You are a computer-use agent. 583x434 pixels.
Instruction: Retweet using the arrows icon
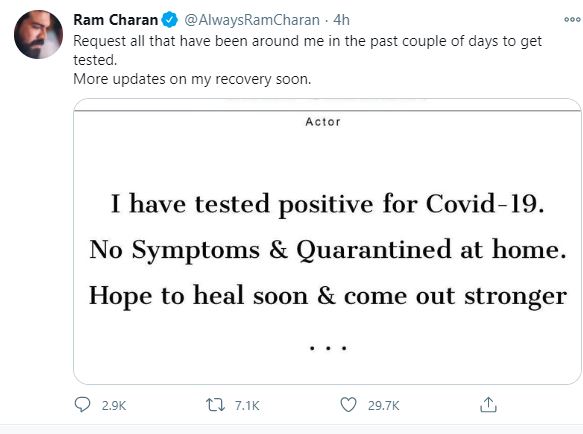(x=216, y=405)
